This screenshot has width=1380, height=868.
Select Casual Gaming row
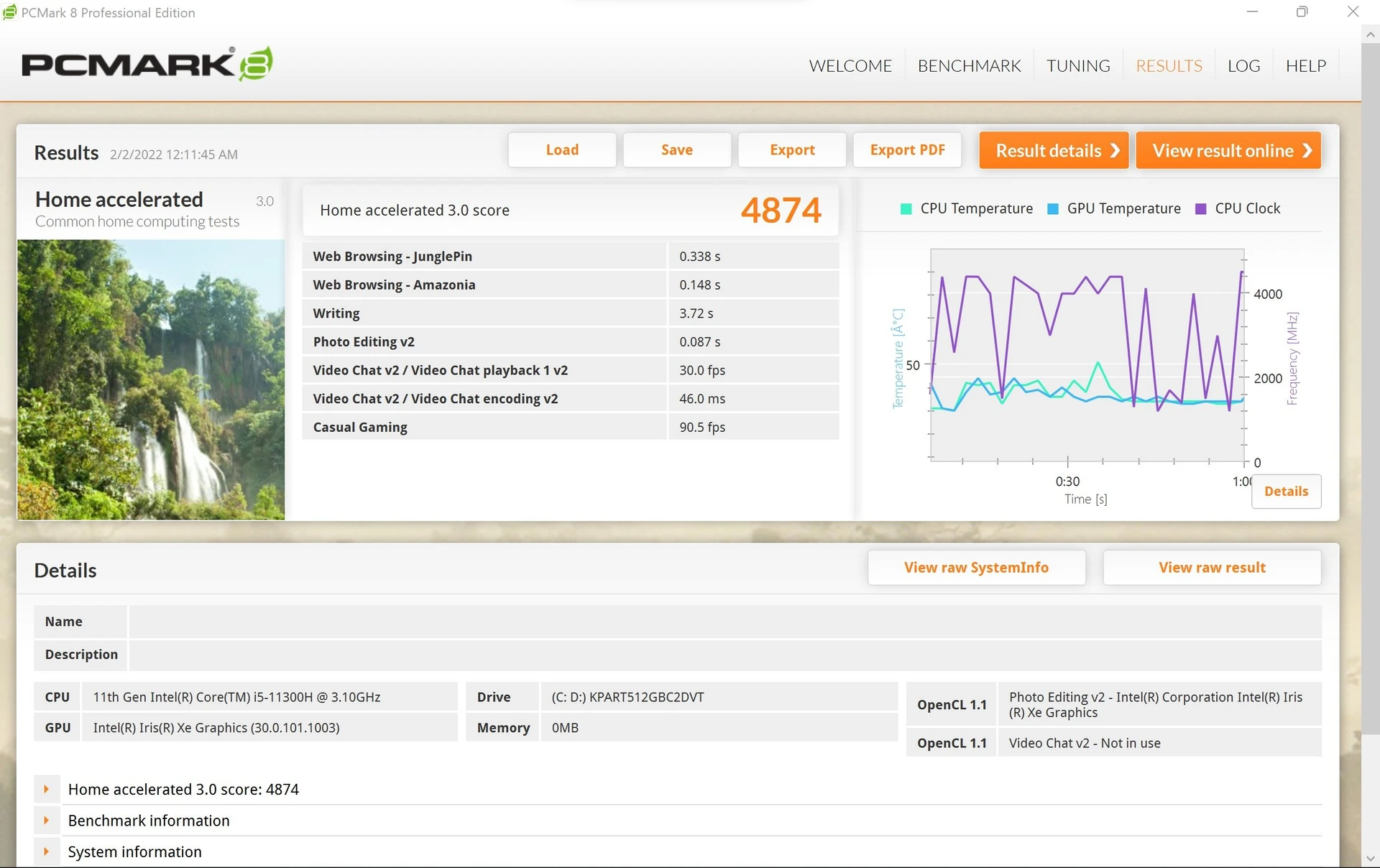[571, 427]
